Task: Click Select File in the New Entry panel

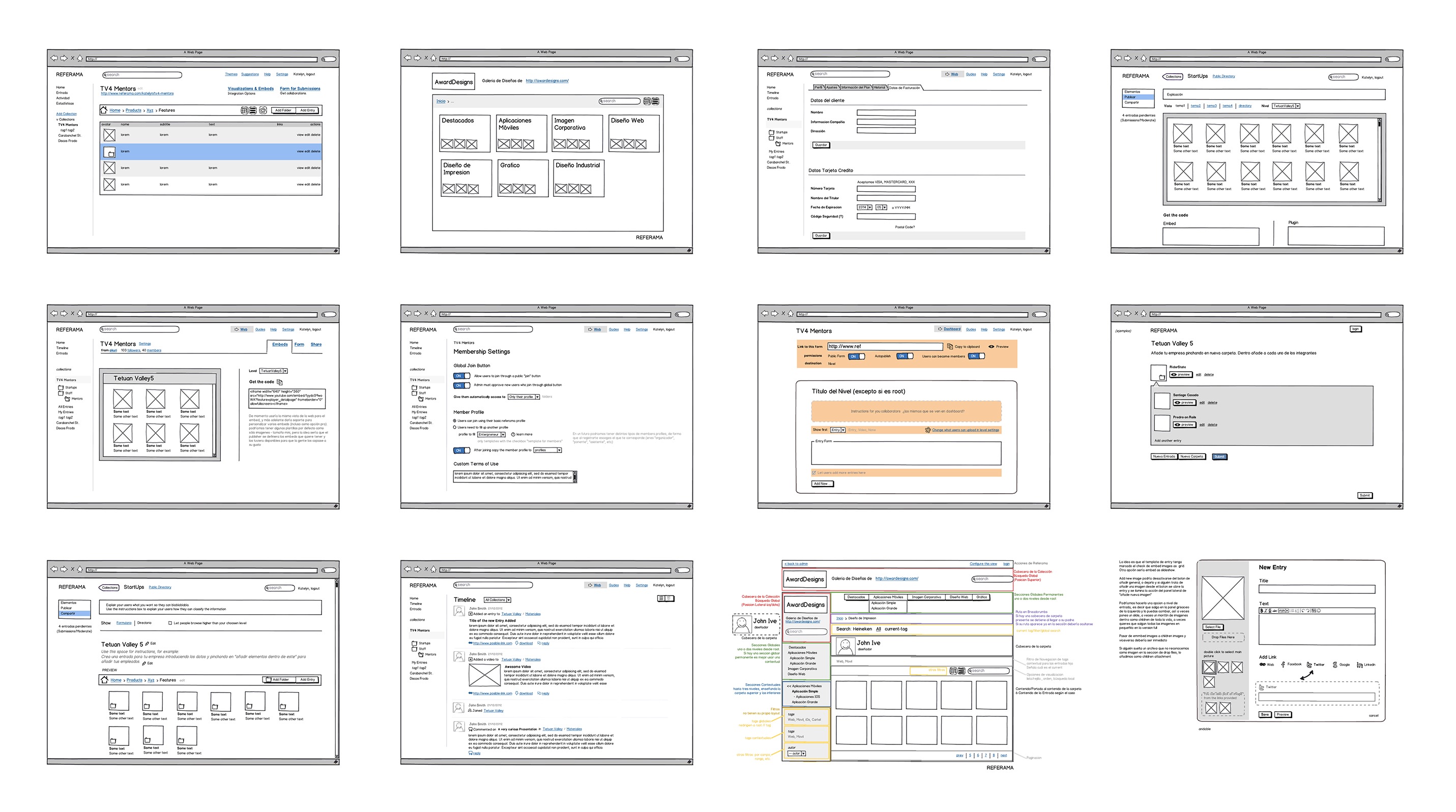Action: [x=1212, y=627]
